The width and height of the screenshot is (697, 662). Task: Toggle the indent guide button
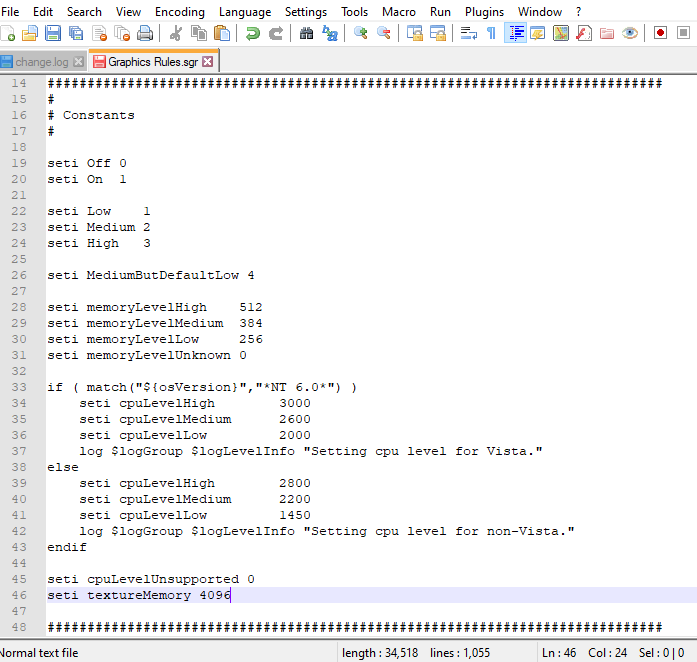(516, 33)
